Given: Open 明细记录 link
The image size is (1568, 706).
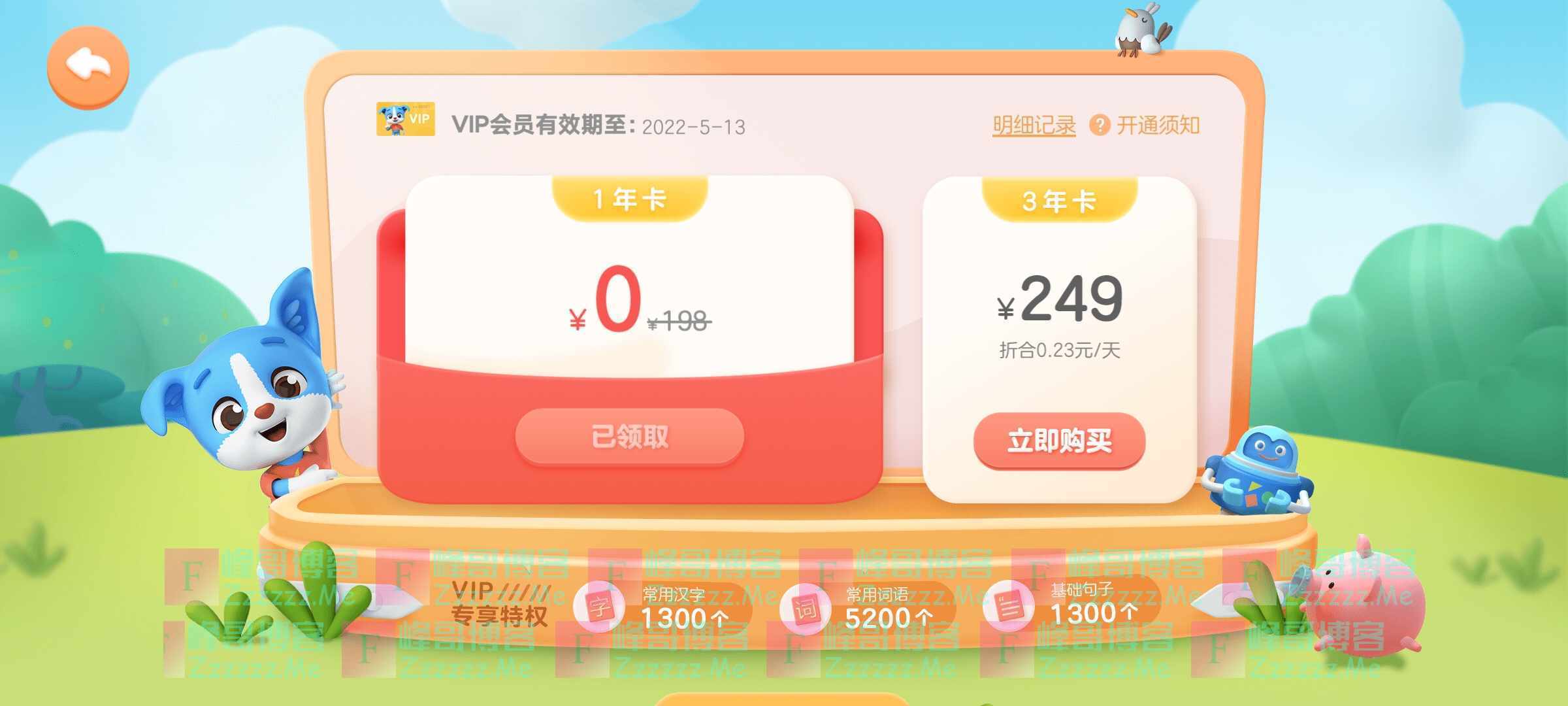Looking at the screenshot, I should click(x=1034, y=125).
